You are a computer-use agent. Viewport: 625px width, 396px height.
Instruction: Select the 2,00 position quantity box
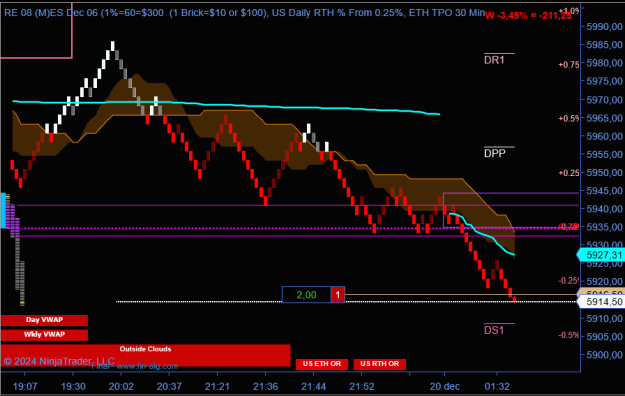click(x=306, y=295)
